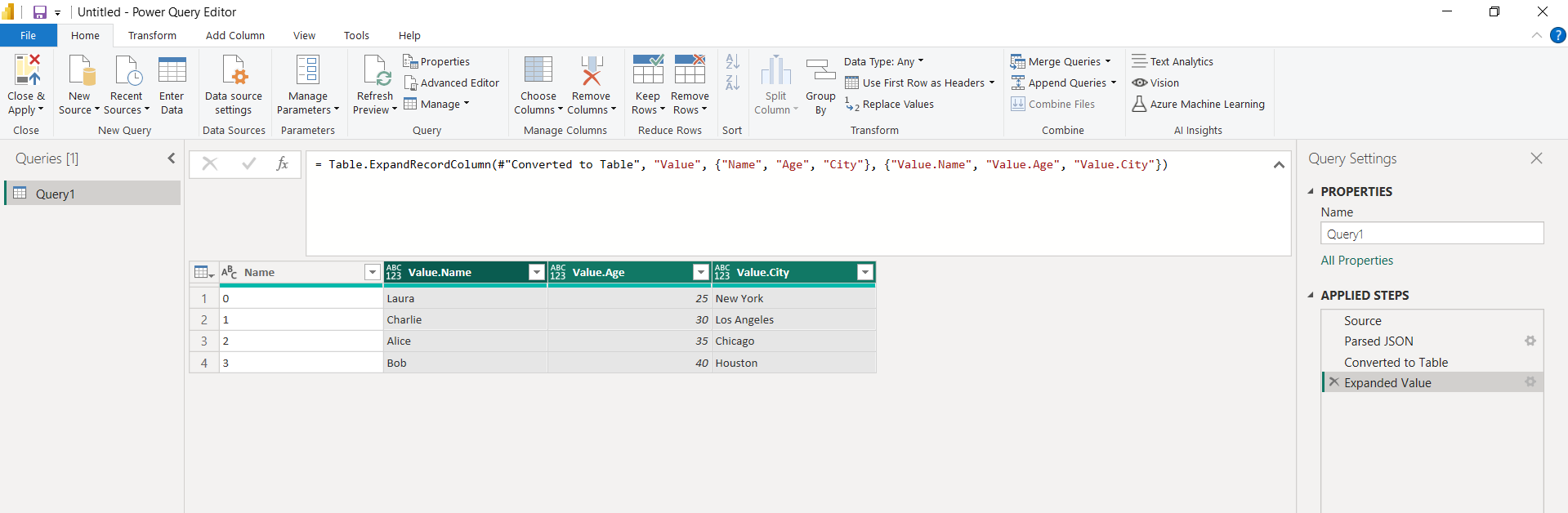Screen dimensions: 1568x513
Task: Click Replace Values
Action: click(889, 104)
